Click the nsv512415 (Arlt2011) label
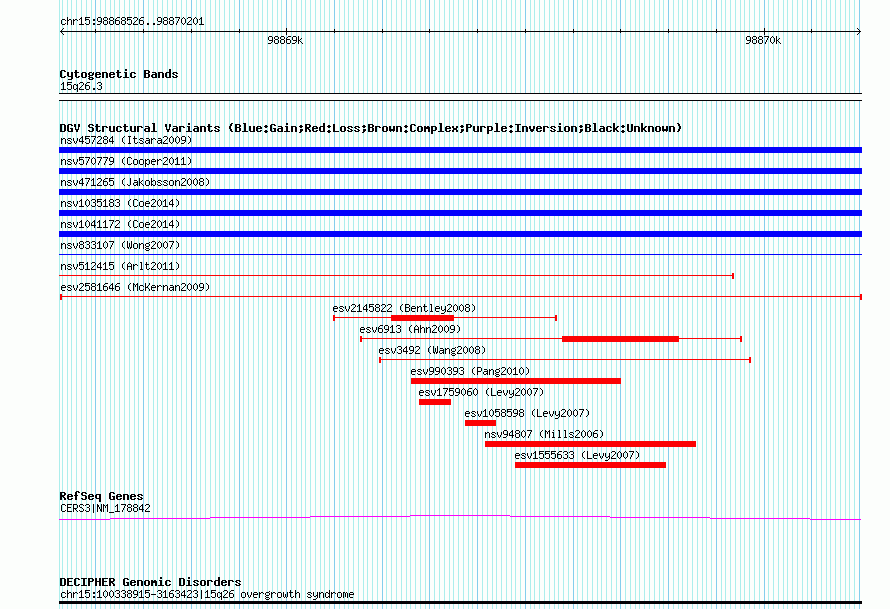890x609 pixels. (x=120, y=266)
